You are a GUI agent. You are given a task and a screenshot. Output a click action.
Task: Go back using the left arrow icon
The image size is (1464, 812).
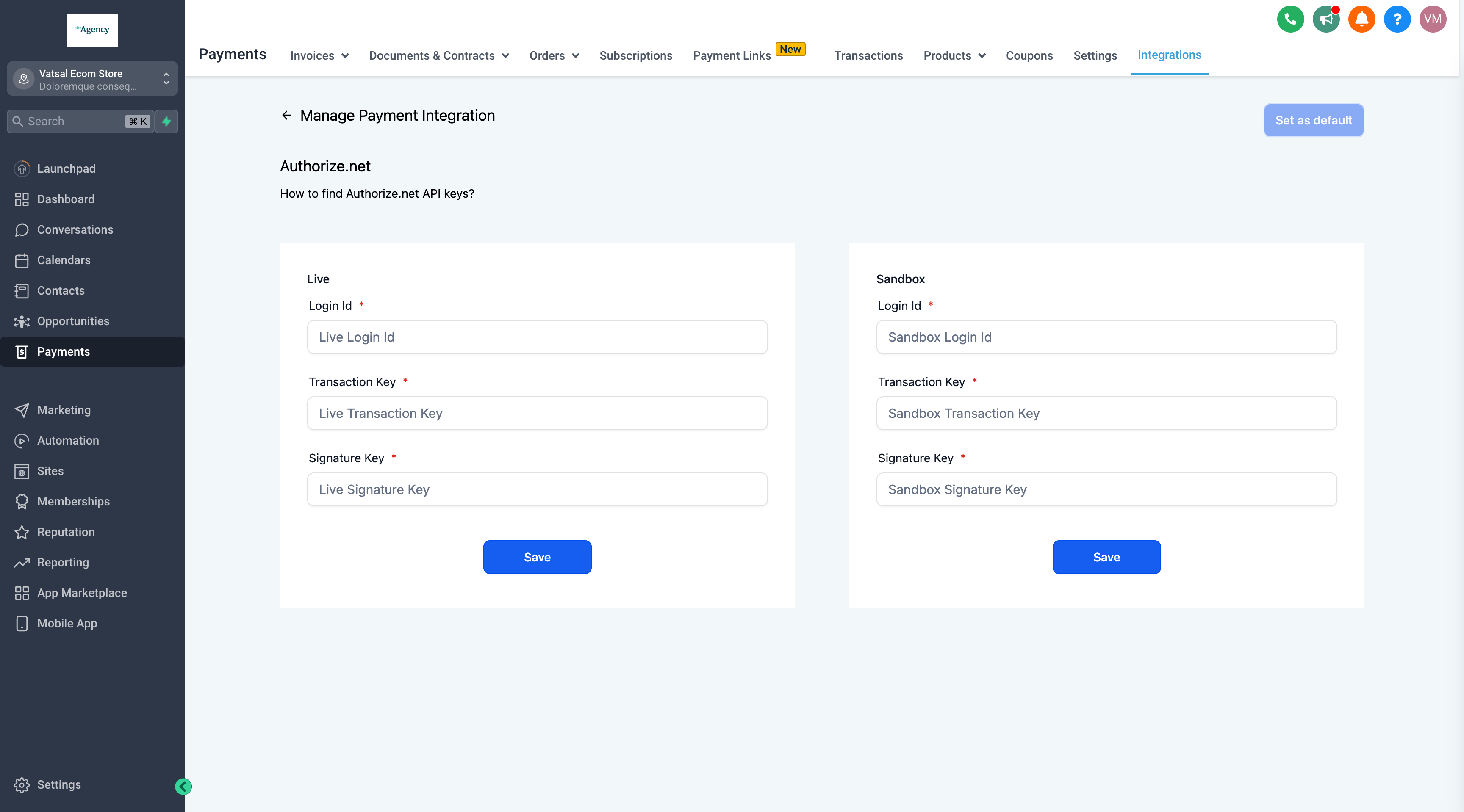tap(286, 115)
